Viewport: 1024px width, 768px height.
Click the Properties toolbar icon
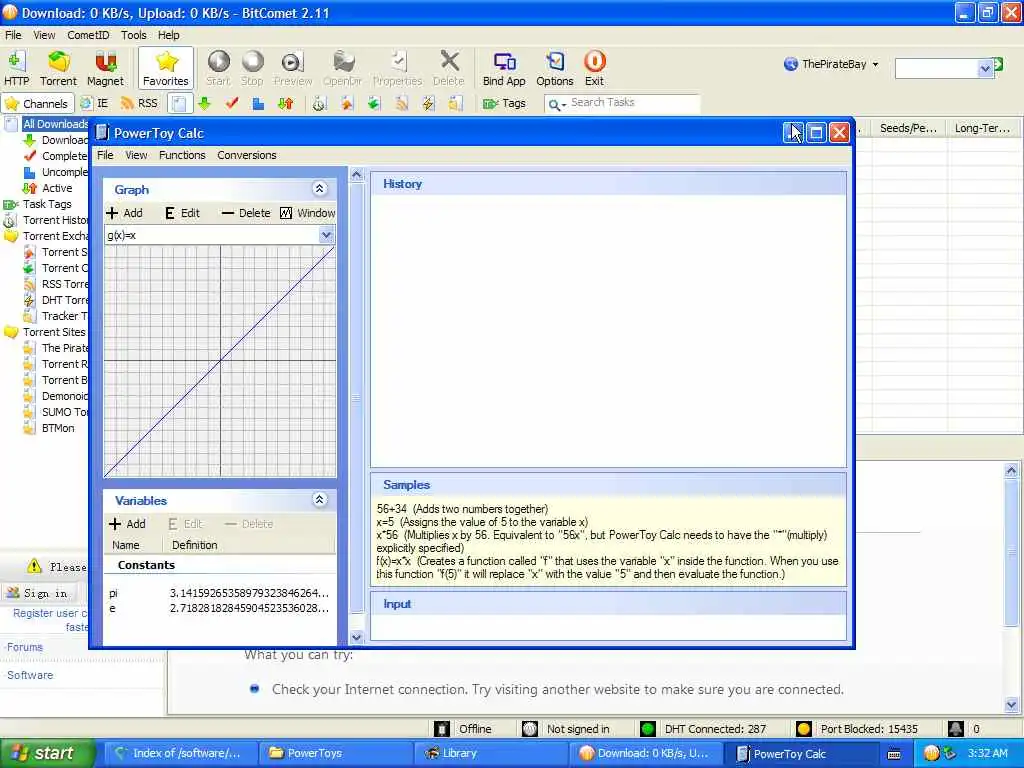pos(397,69)
